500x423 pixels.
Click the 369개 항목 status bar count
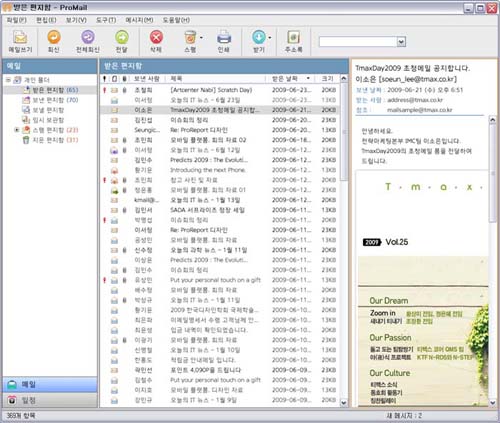[21, 416]
